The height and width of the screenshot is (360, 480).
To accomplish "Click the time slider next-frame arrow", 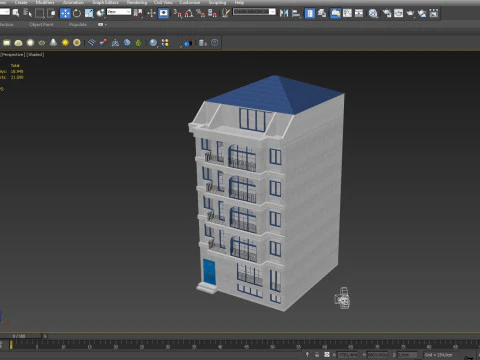I will click(x=45, y=336).
